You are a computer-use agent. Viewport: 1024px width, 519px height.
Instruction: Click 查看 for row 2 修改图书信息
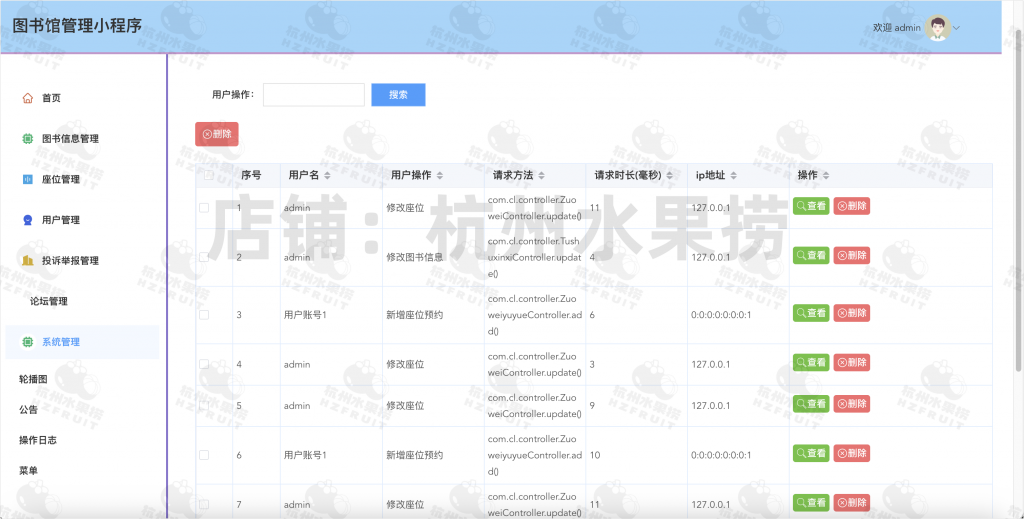point(811,255)
